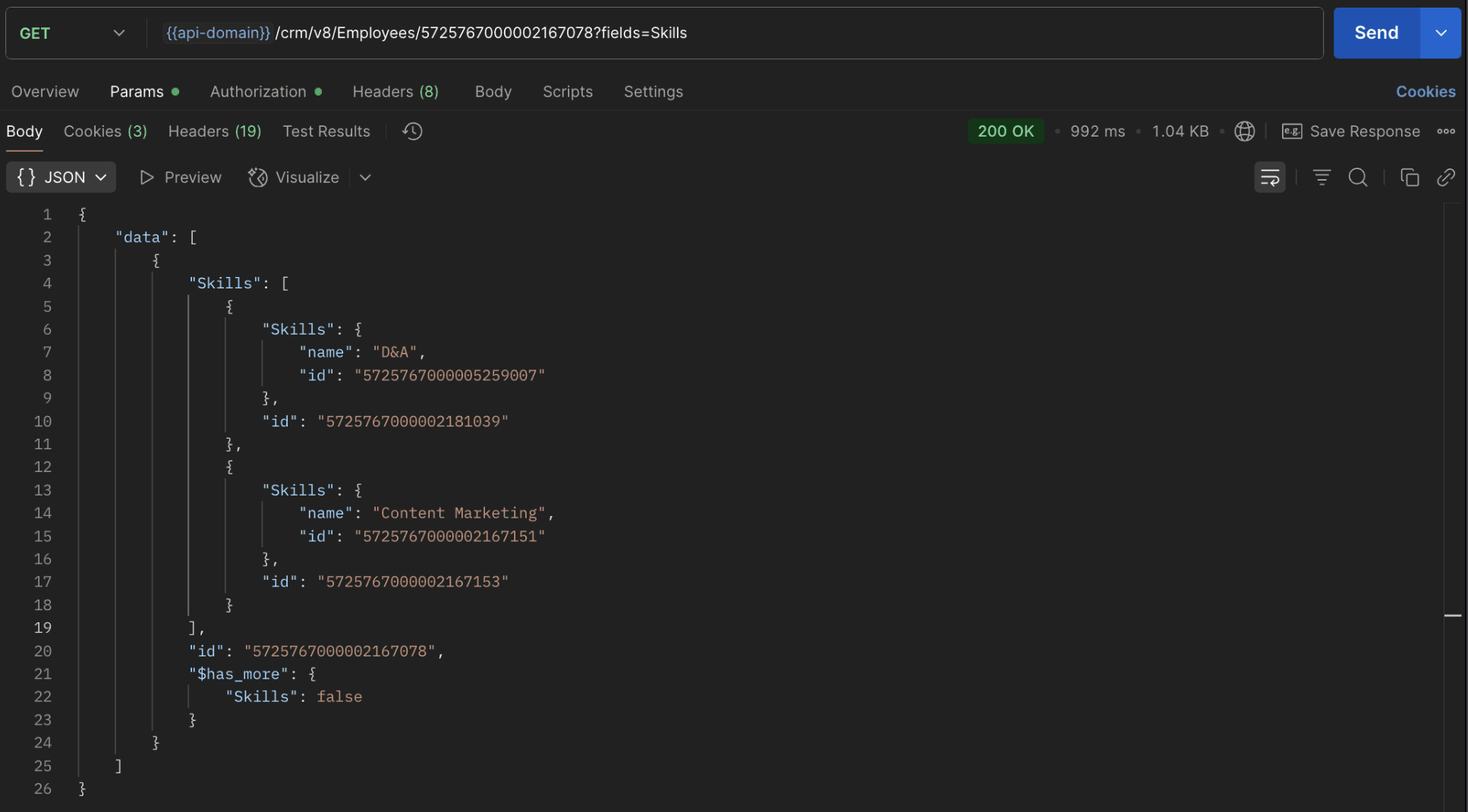Expand the Visualize options chevron
Image resolution: width=1468 pixels, height=812 pixels.
365,178
